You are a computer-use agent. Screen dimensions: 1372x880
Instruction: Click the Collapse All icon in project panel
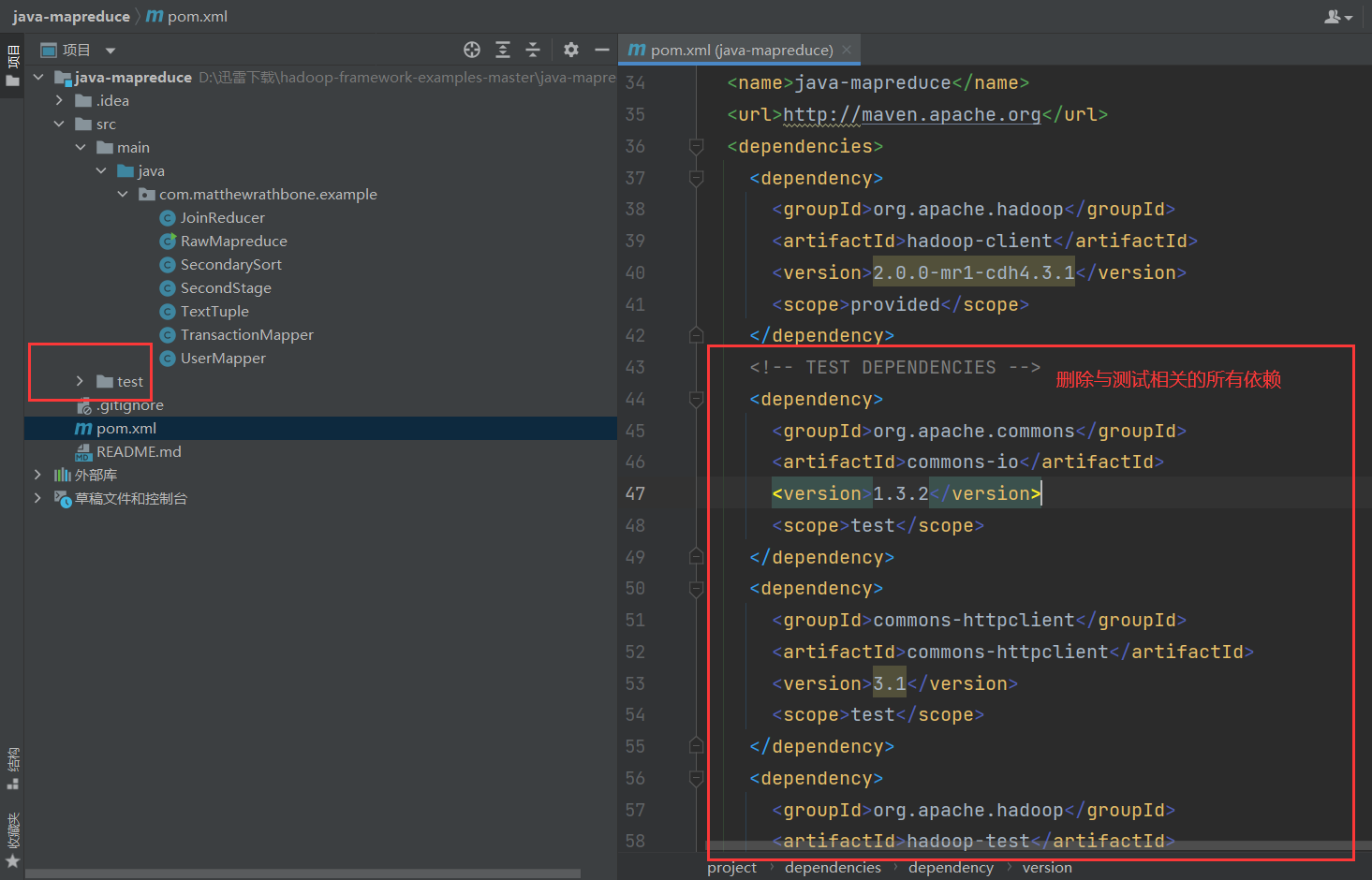click(533, 50)
